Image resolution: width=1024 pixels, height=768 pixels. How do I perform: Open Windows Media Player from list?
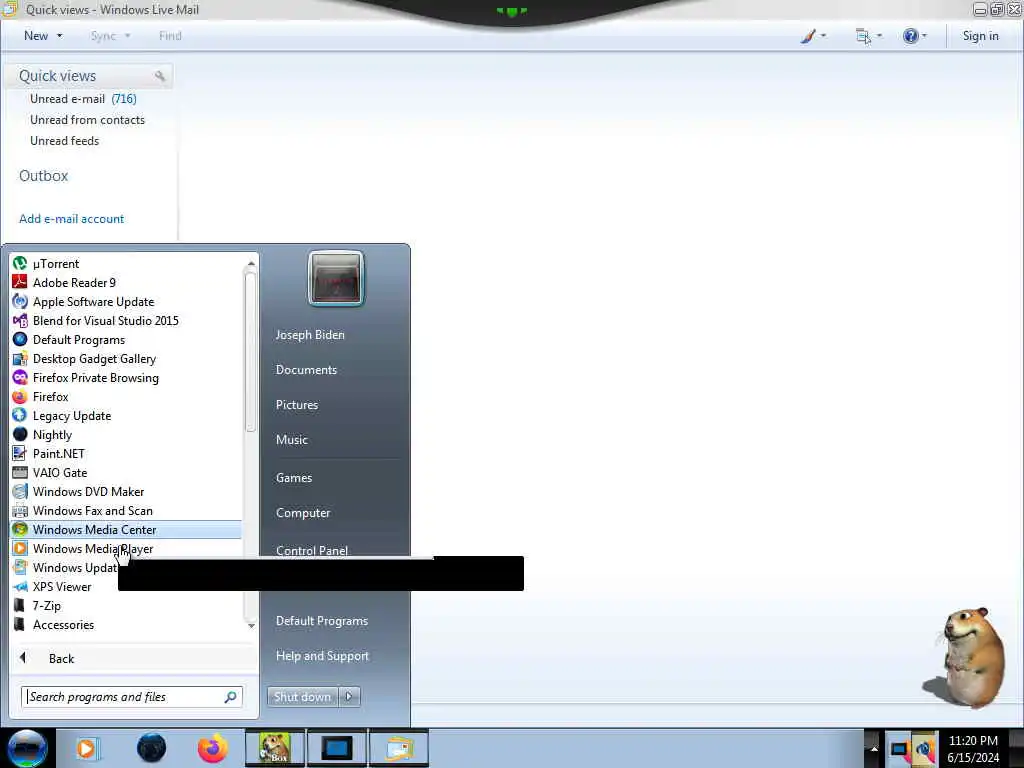tap(126, 549)
